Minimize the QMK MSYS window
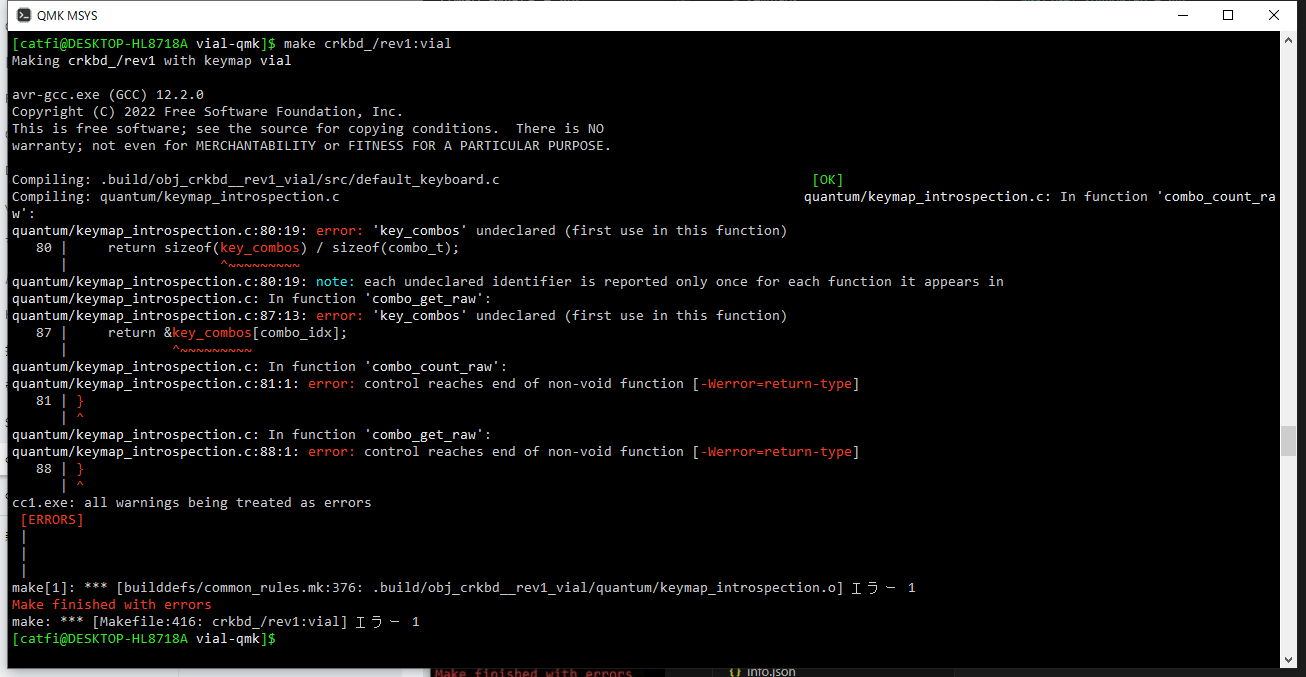 [1182, 15]
